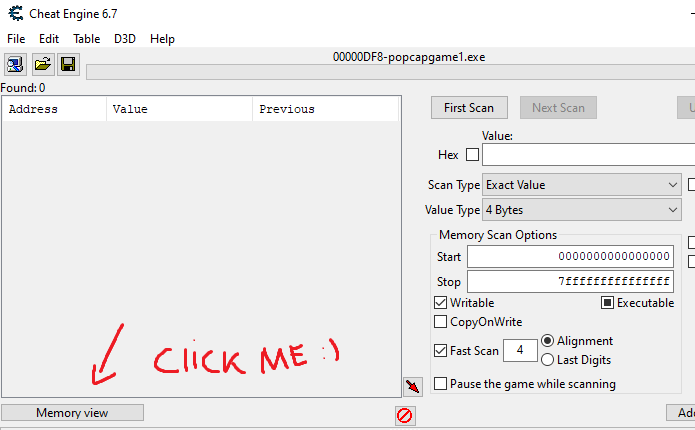Image resolution: width=695 pixels, height=430 pixels.
Task: Open the D3D menu
Action: [125, 39]
